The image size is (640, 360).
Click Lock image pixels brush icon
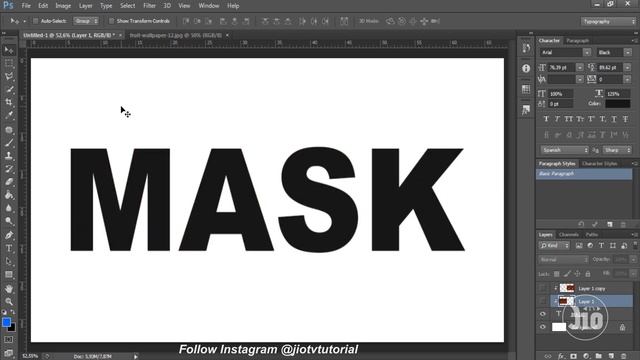tap(567, 274)
